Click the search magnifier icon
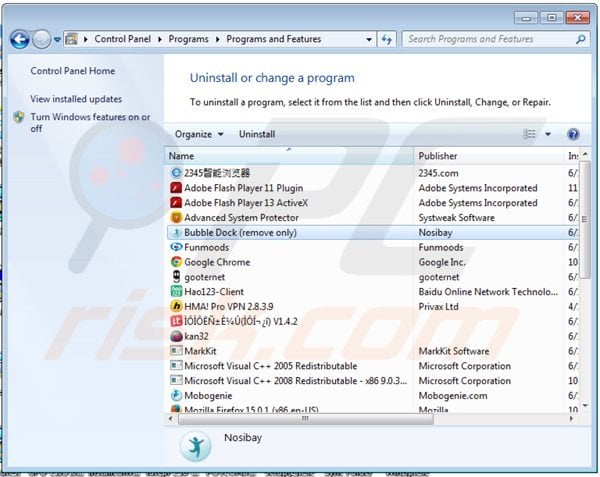The width and height of the screenshot is (600, 477). pyautogui.click(x=580, y=39)
